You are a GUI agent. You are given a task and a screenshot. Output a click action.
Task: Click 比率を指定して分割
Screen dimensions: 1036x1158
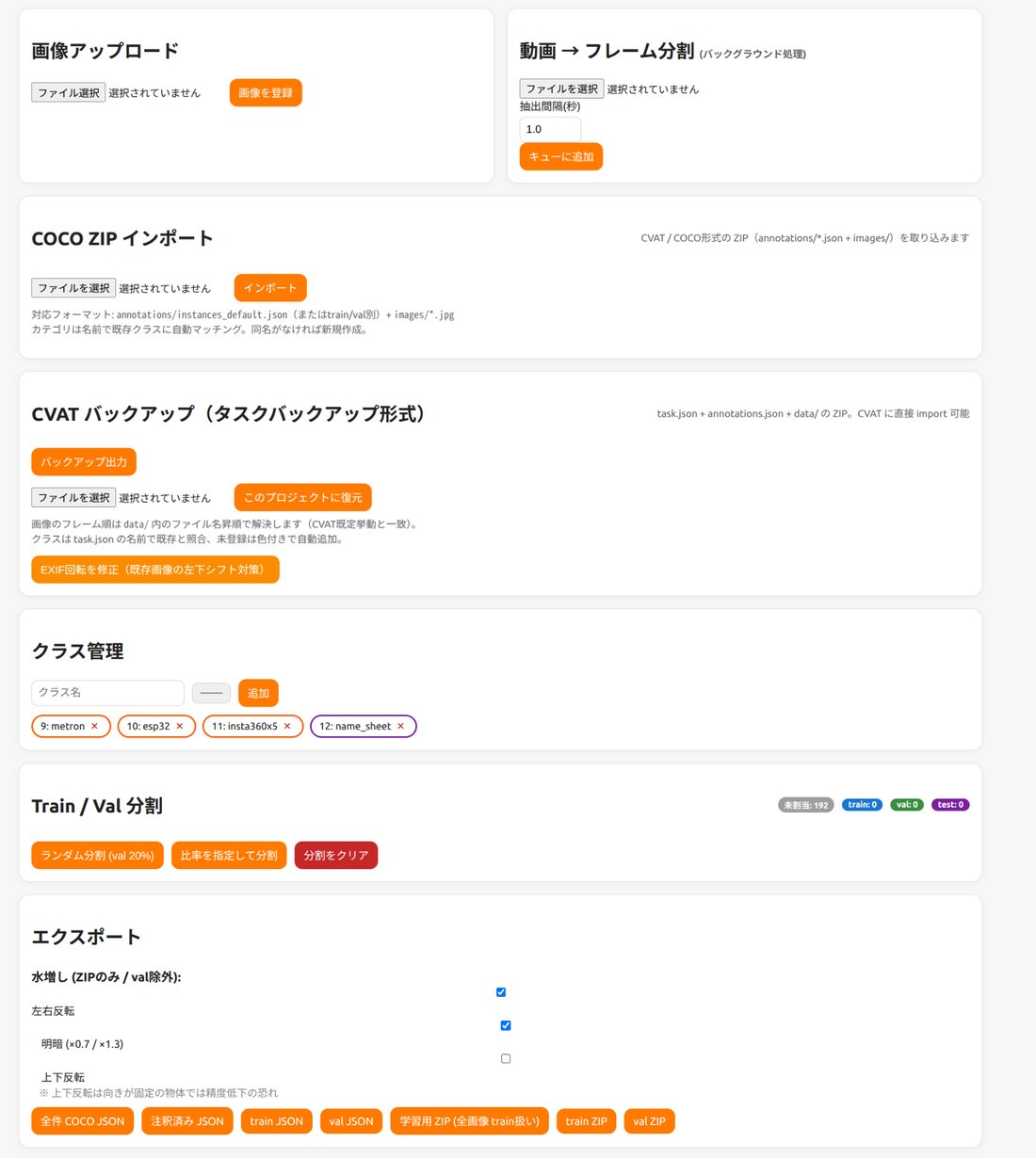[229, 855]
